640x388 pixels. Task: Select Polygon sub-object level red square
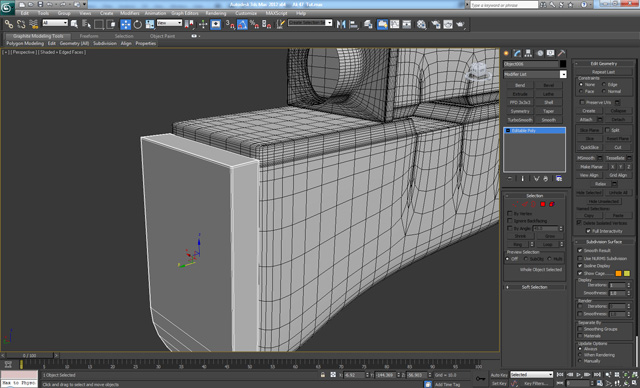543,204
